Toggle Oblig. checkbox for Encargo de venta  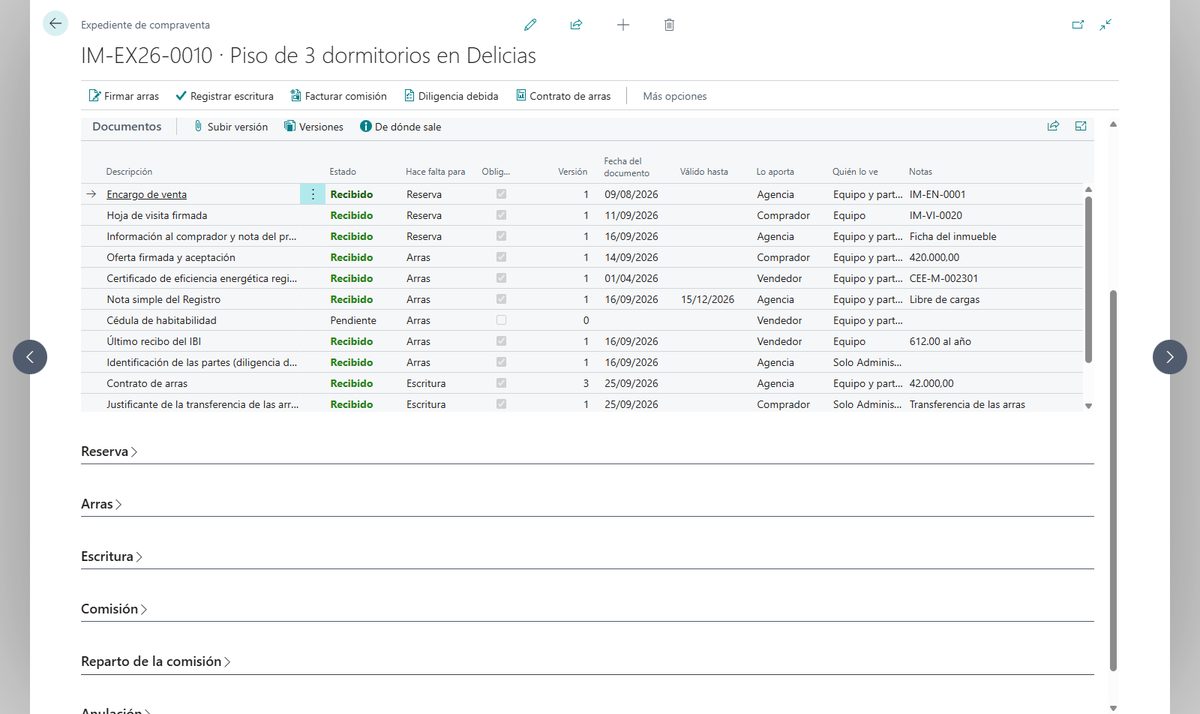pos(501,194)
